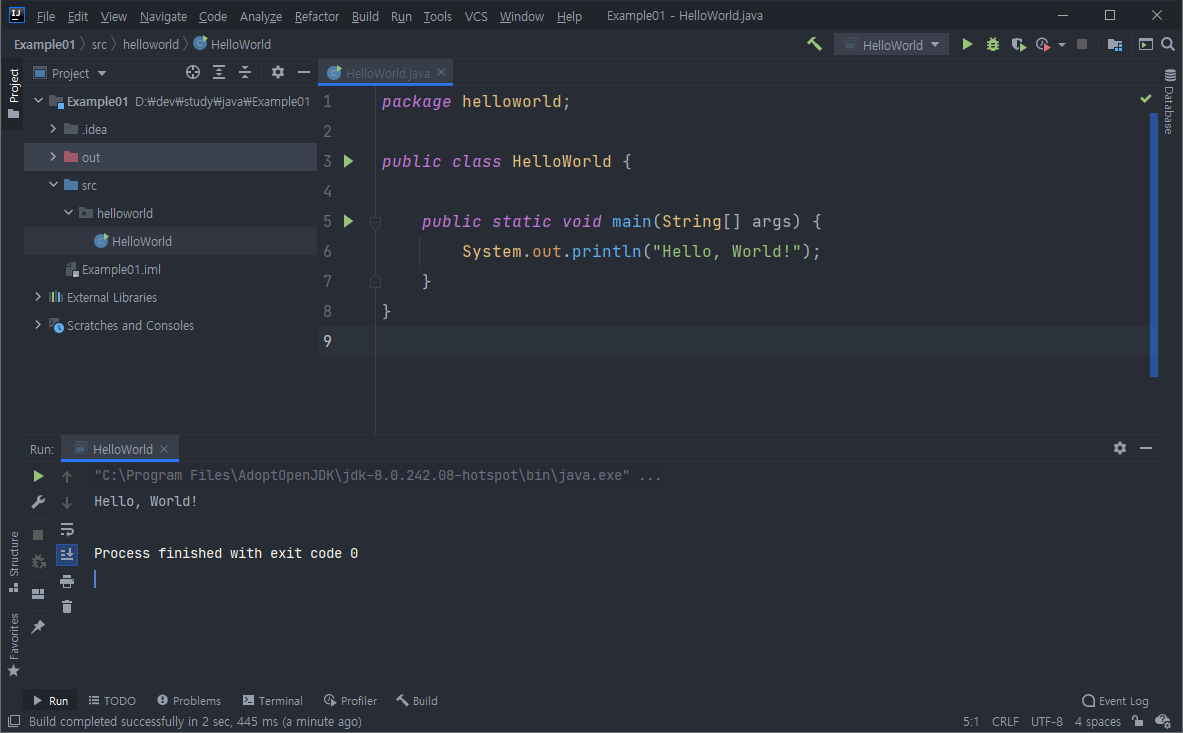Hide the Project panel with the minus icon
The width and height of the screenshot is (1183, 733).
point(303,72)
